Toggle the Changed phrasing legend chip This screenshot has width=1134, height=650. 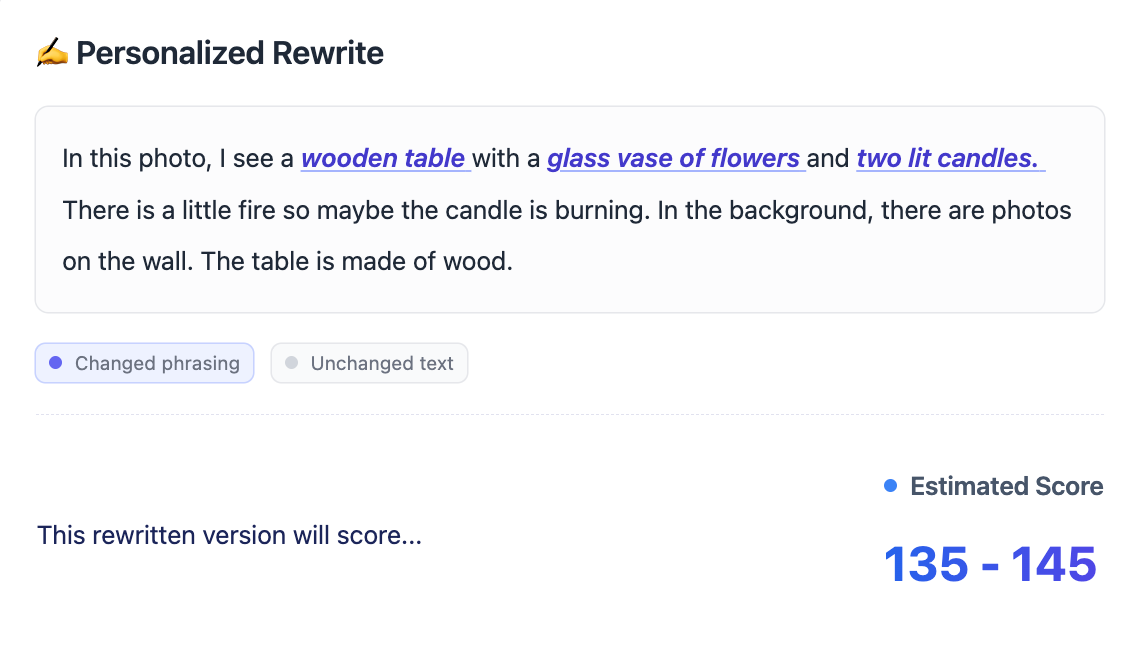click(x=145, y=363)
